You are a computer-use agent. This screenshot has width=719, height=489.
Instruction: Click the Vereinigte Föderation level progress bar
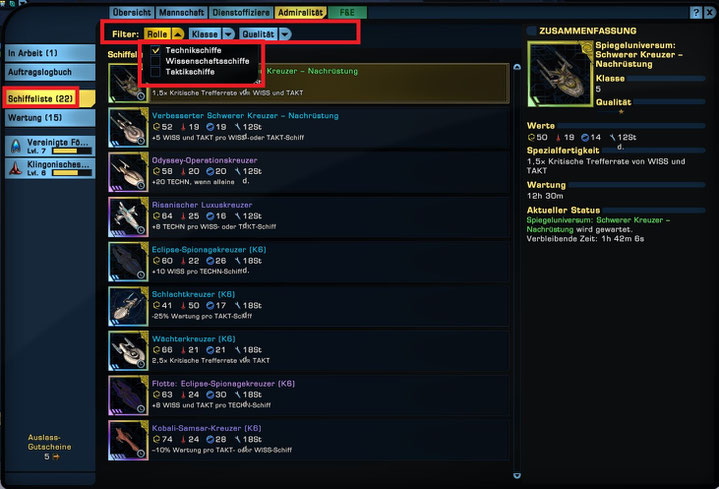(x=72, y=151)
